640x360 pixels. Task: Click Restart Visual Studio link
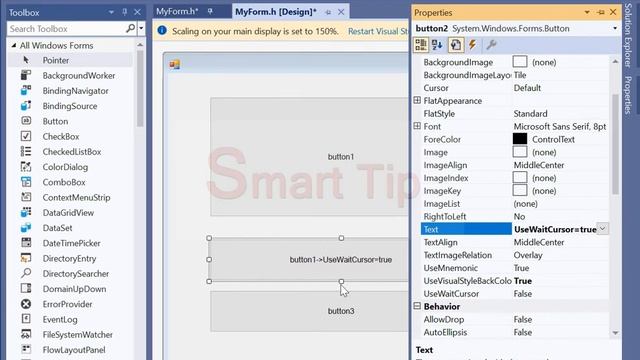pos(378,31)
